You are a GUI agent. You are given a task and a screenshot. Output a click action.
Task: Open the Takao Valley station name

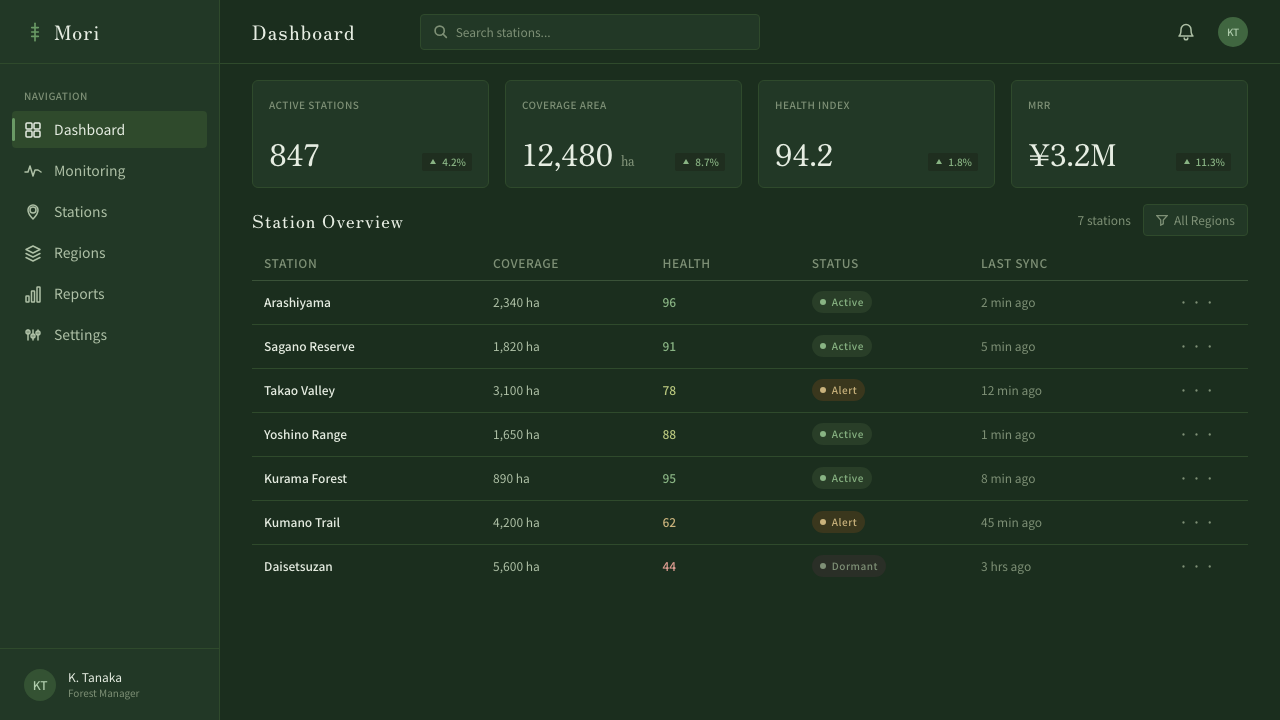(299, 390)
